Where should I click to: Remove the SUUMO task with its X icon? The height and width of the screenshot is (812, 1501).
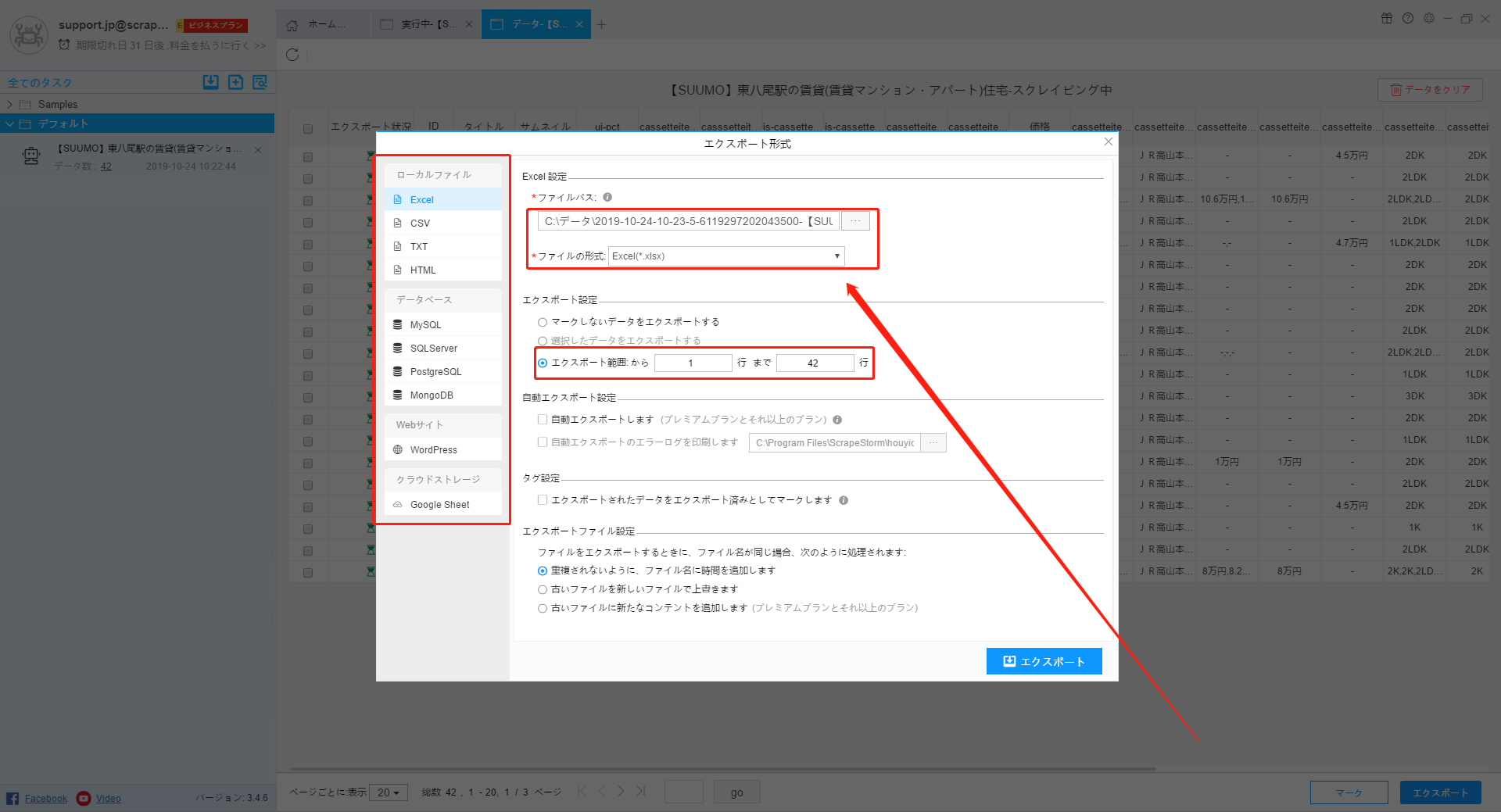tap(258, 149)
